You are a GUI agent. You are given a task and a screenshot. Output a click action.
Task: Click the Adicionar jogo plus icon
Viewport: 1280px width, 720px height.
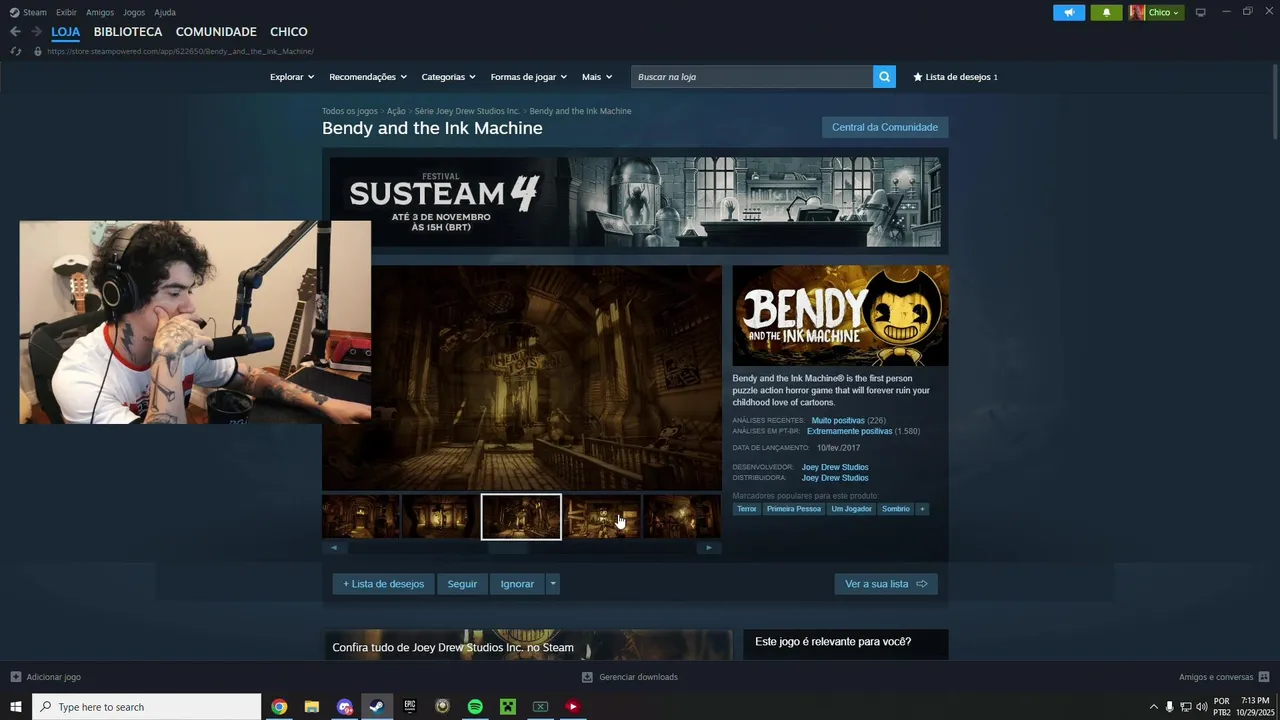coord(15,677)
